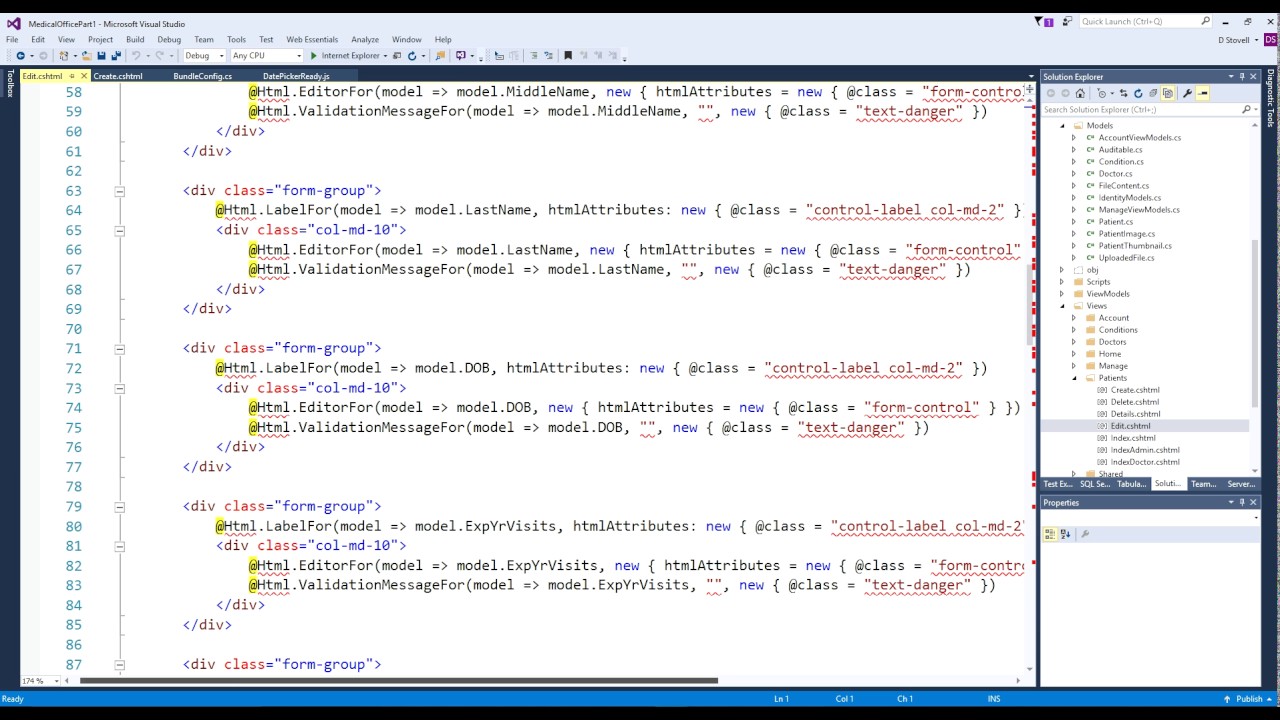
Task: Open the File menu
Action: 12,40
